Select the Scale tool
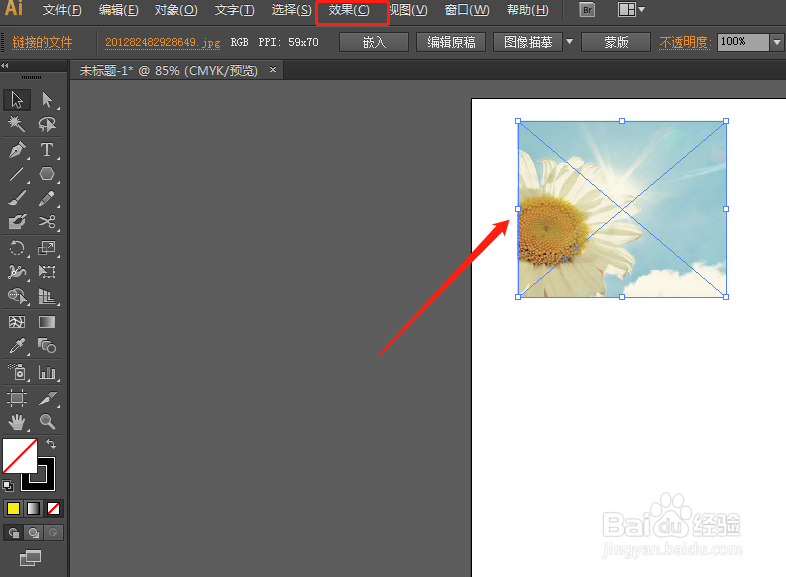The image size is (786, 577). coord(47,248)
